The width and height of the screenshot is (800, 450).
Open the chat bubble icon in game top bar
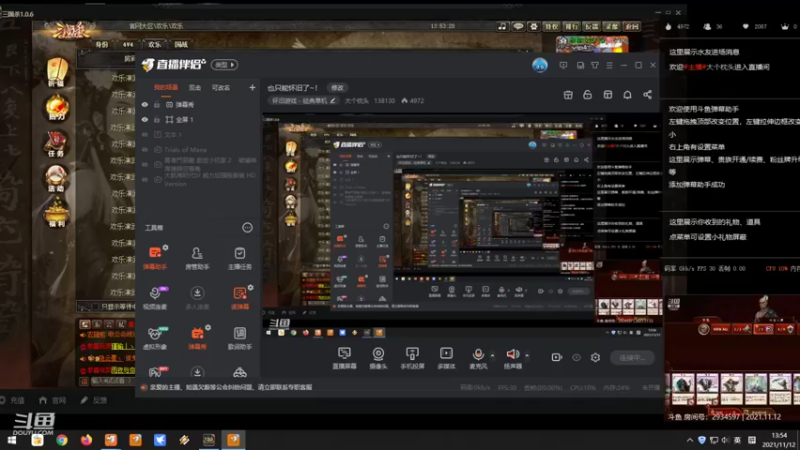(518, 26)
